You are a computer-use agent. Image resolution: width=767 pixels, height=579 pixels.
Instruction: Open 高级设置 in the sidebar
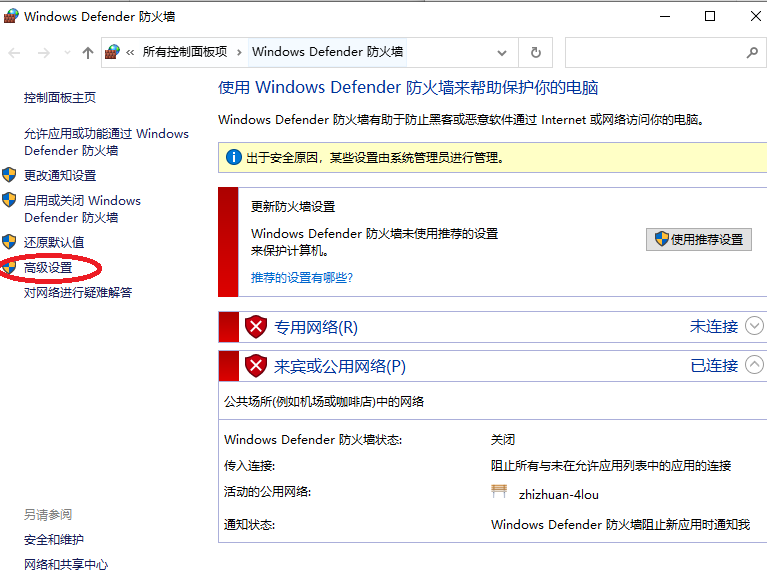tap(48, 267)
